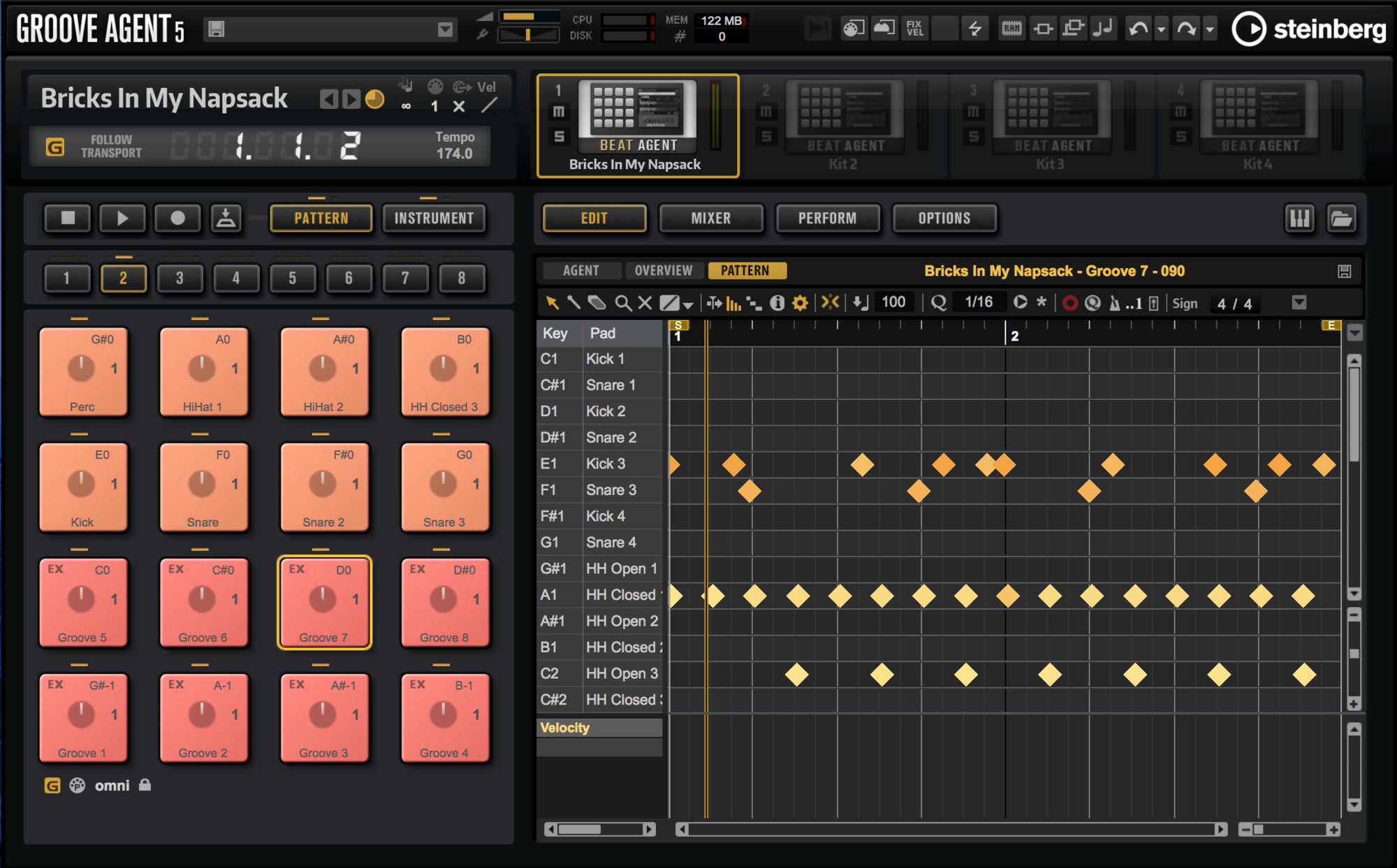Viewport: 1397px width, 868px height.
Task: Open the PERFORM page
Action: pos(828,219)
